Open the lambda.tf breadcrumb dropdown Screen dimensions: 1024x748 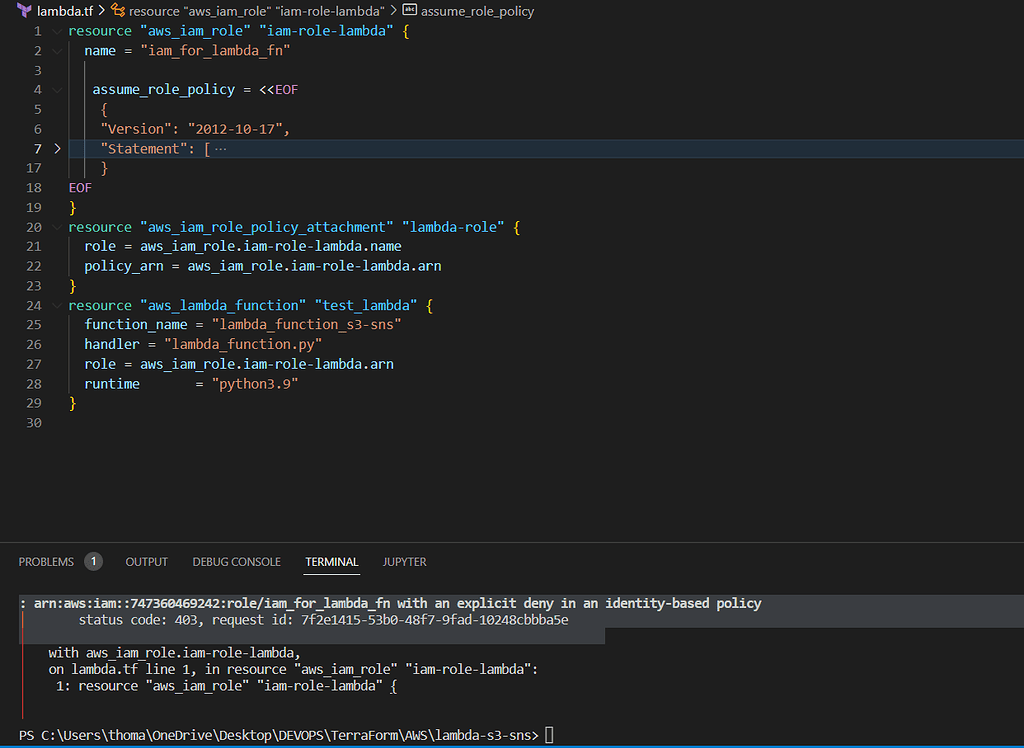(x=63, y=11)
